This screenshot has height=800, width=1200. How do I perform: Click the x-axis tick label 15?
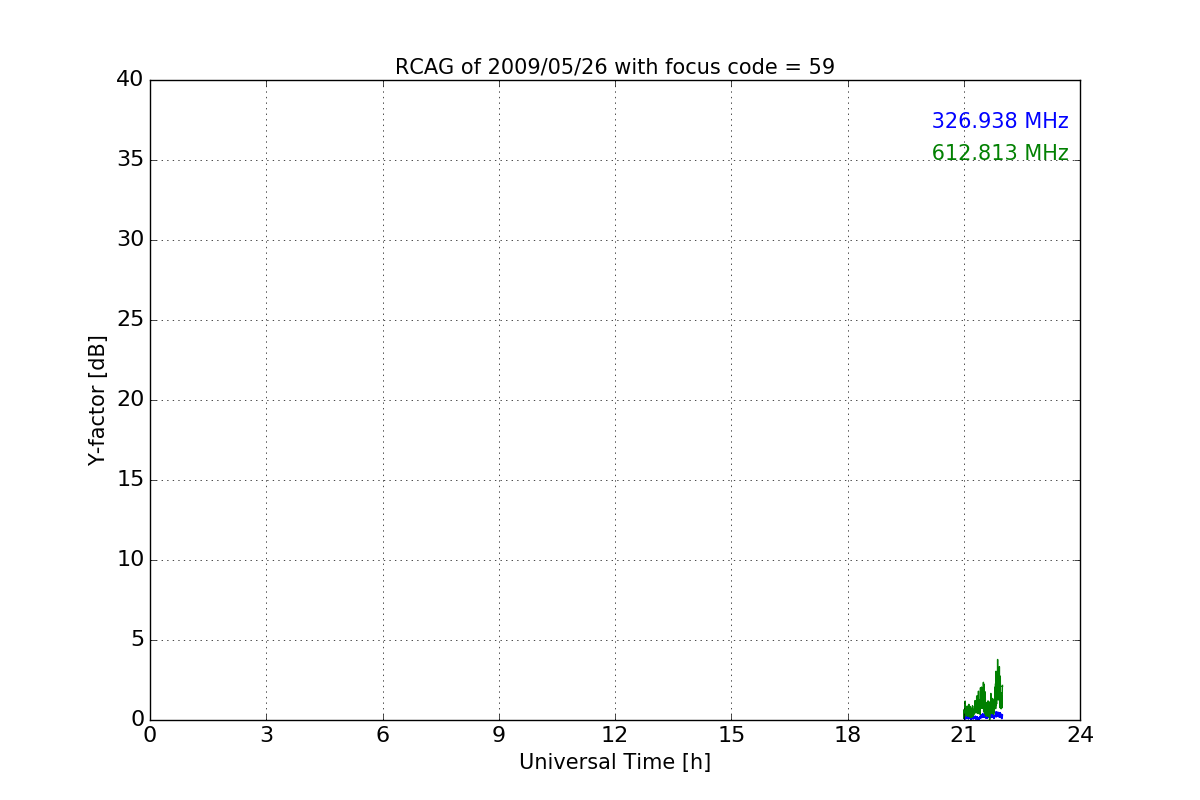[x=731, y=734]
